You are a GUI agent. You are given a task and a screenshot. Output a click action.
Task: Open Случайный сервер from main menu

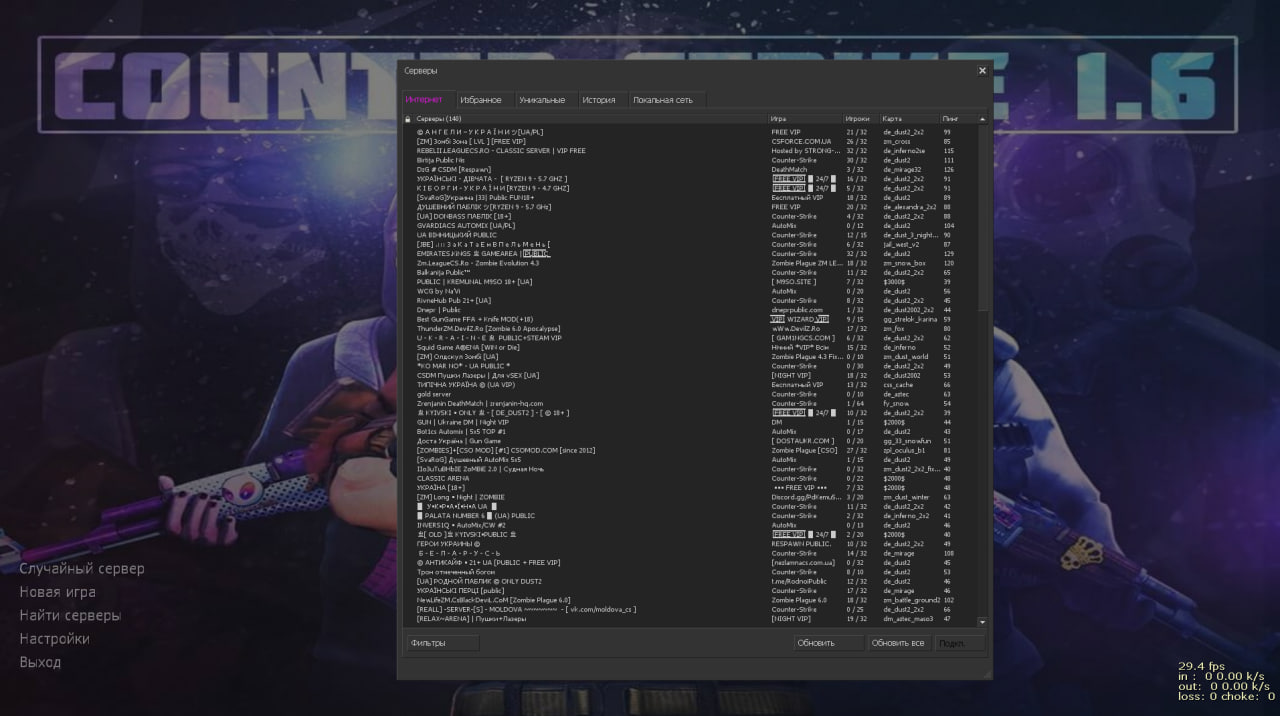(x=82, y=568)
